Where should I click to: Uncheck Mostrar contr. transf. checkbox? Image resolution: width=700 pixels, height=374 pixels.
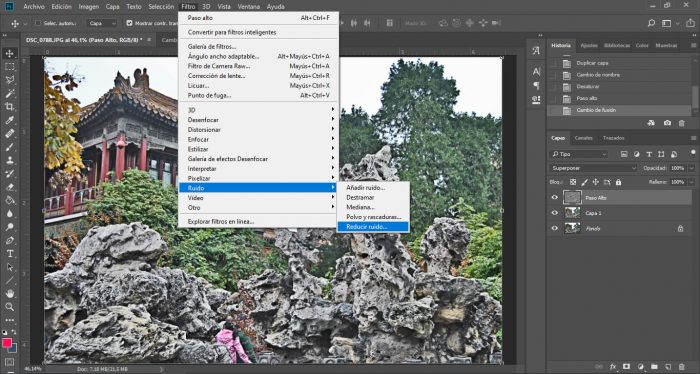(x=129, y=23)
